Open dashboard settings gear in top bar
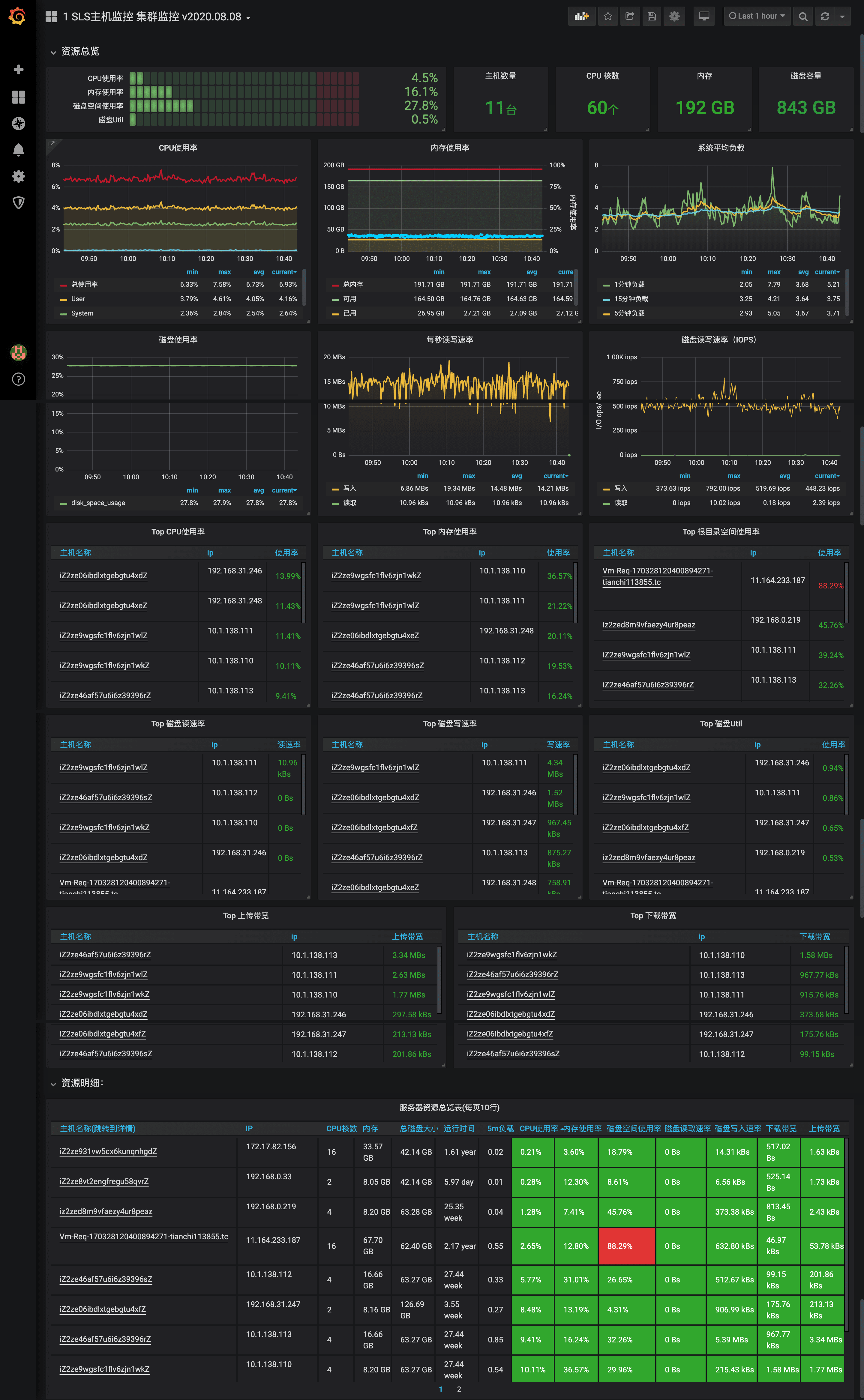864x1400 pixels. [674, 16]
